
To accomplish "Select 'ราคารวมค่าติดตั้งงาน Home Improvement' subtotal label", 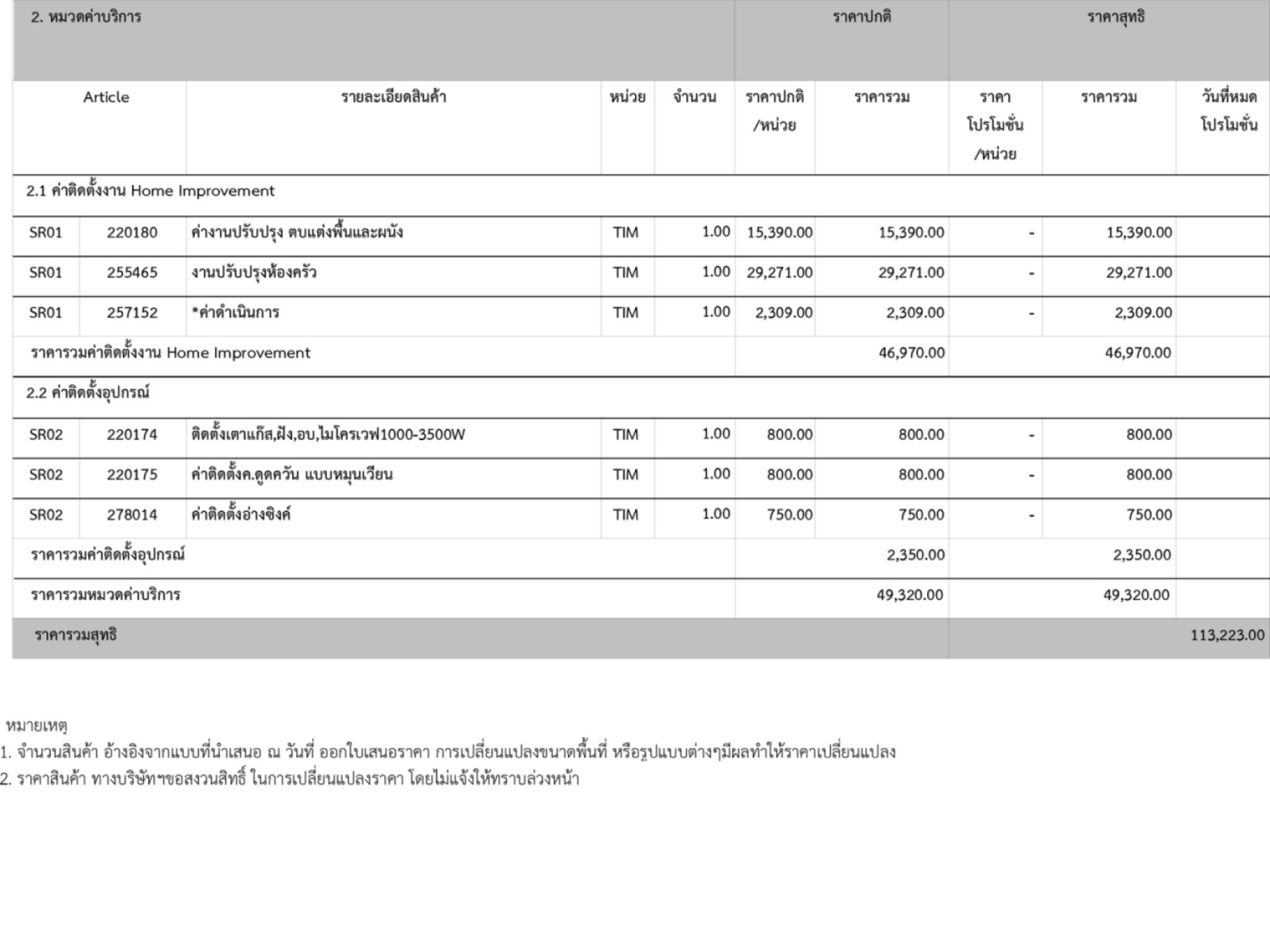I will tap(171, 353).
